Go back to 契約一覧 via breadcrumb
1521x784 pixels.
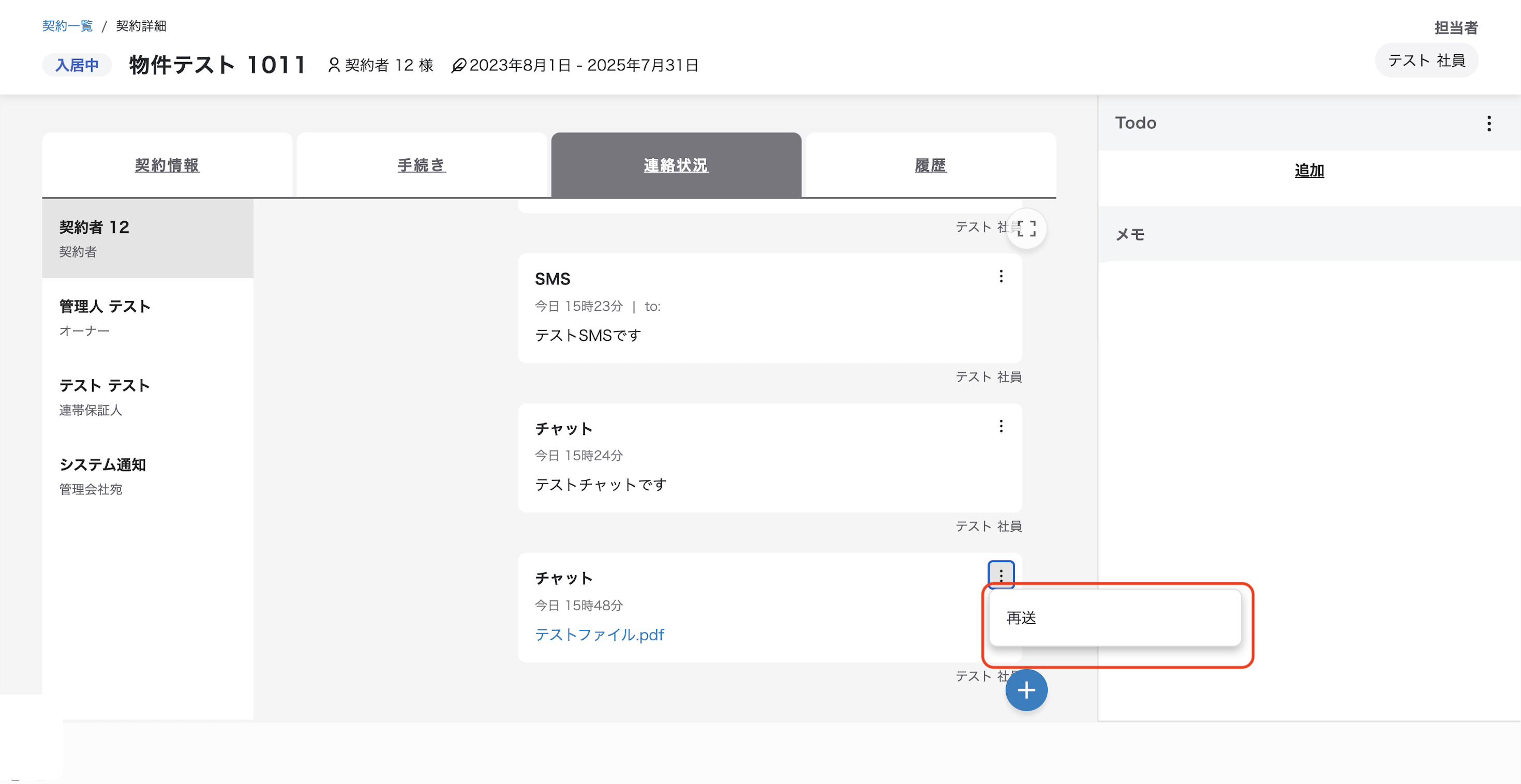pos(67,26)
